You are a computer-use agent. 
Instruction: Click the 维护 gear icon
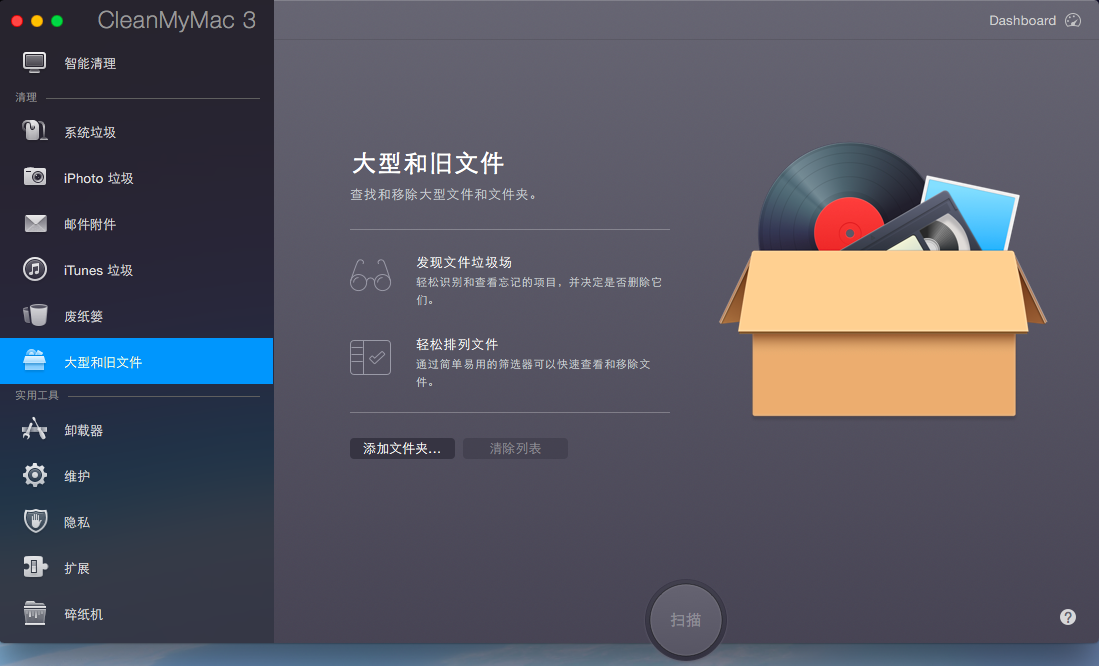tap(34, 475)
